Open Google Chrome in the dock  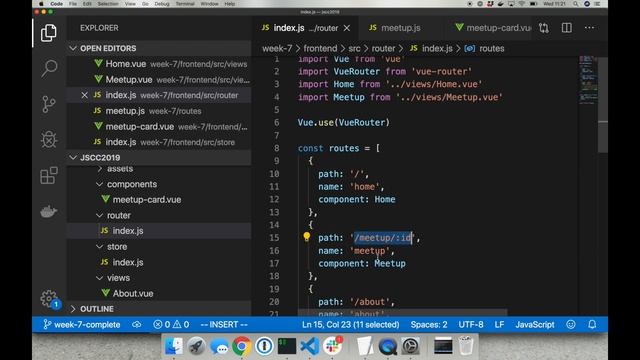(x=242, y=346)
